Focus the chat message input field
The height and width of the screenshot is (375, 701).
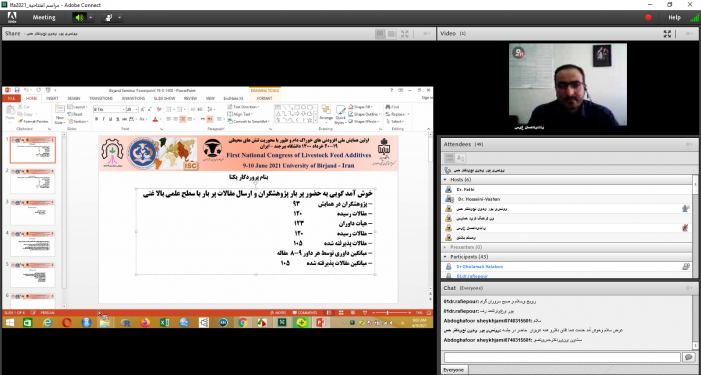pos(562,357)
